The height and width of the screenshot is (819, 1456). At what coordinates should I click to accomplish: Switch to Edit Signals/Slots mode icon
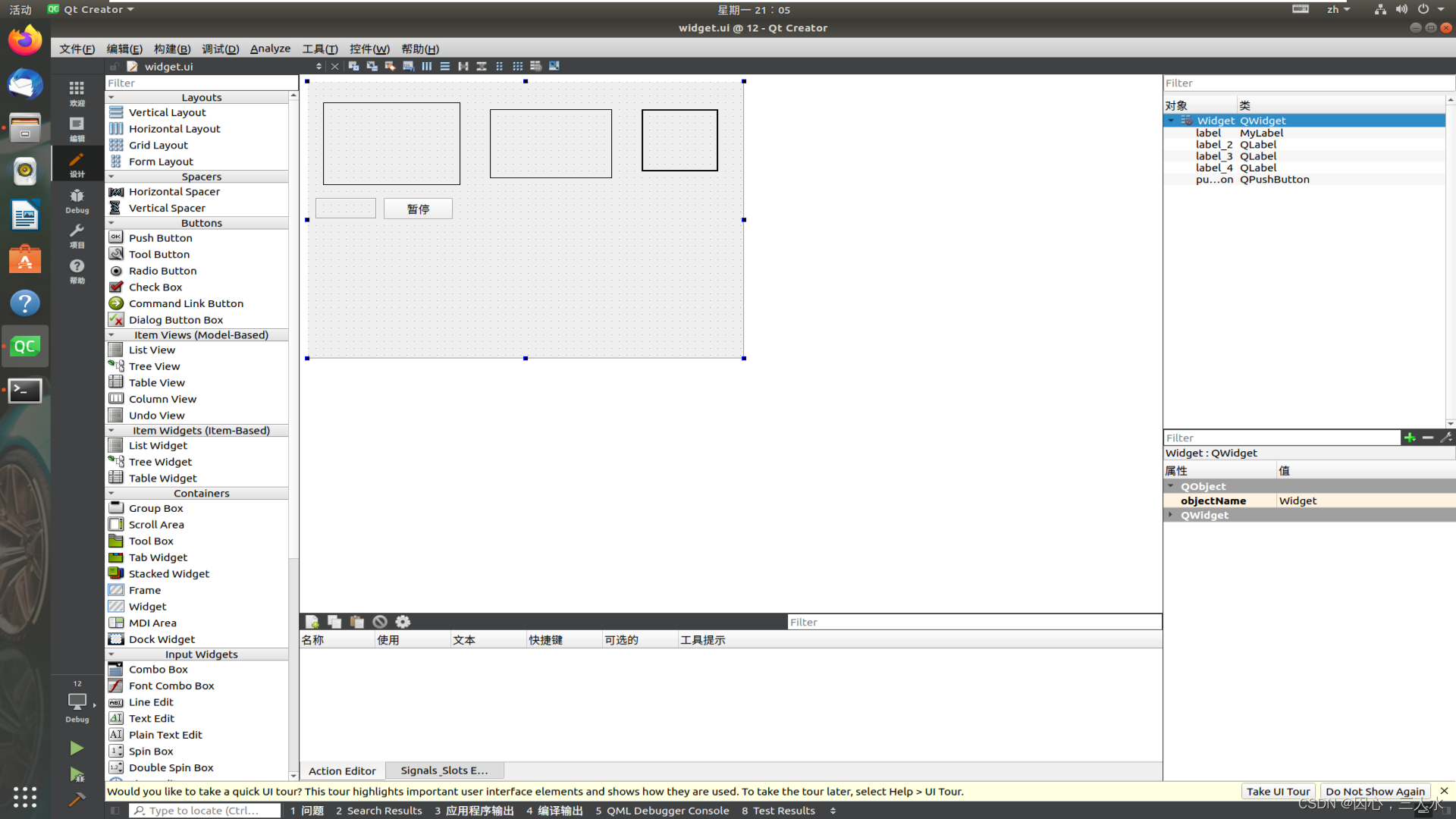coord(372,66)
